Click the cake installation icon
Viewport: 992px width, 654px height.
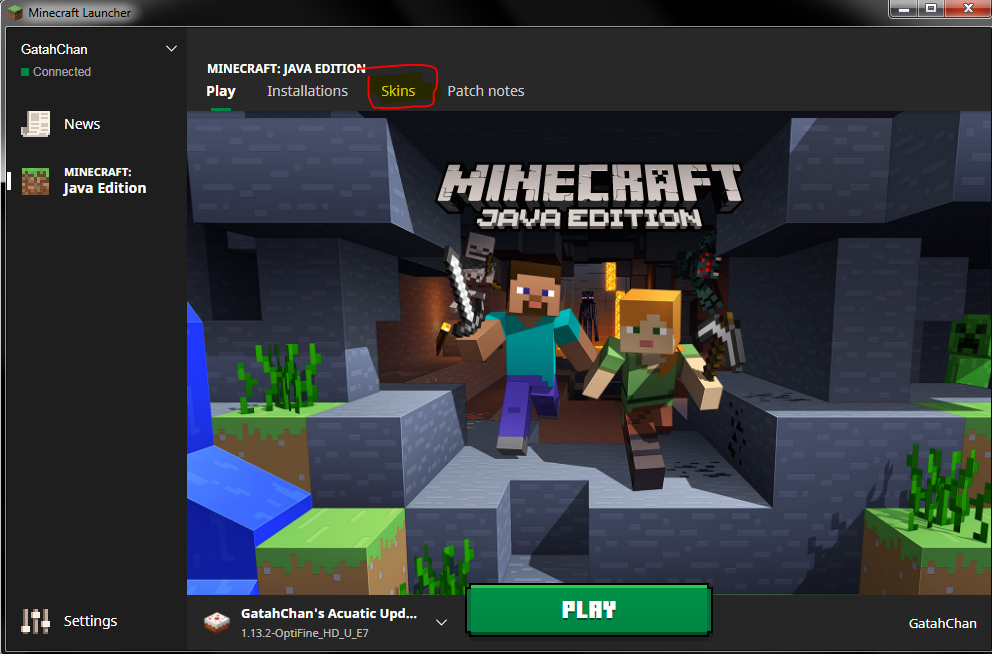(216, 622)
